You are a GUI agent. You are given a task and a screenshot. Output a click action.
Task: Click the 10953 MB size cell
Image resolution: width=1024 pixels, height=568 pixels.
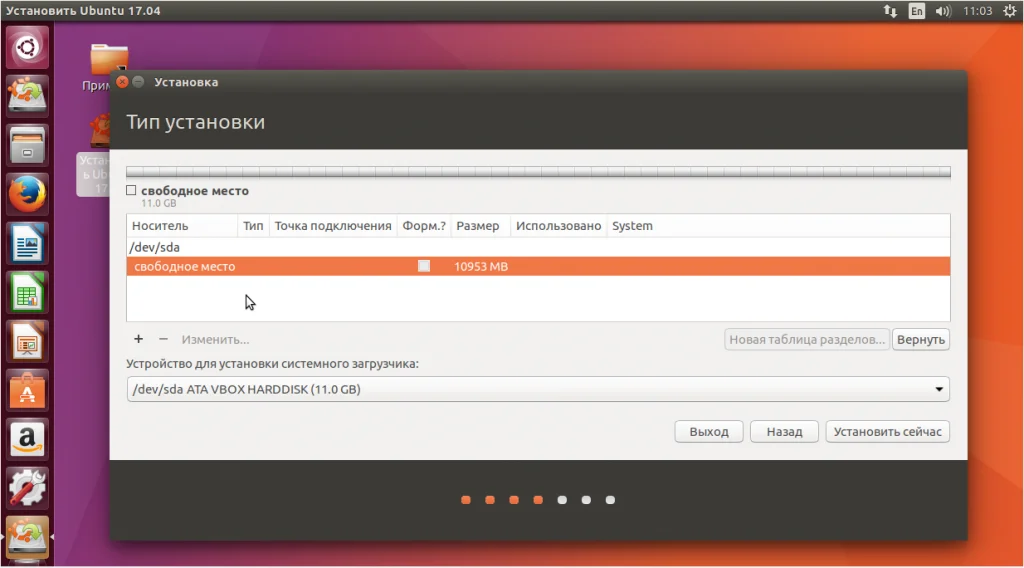tap(481, 266)
